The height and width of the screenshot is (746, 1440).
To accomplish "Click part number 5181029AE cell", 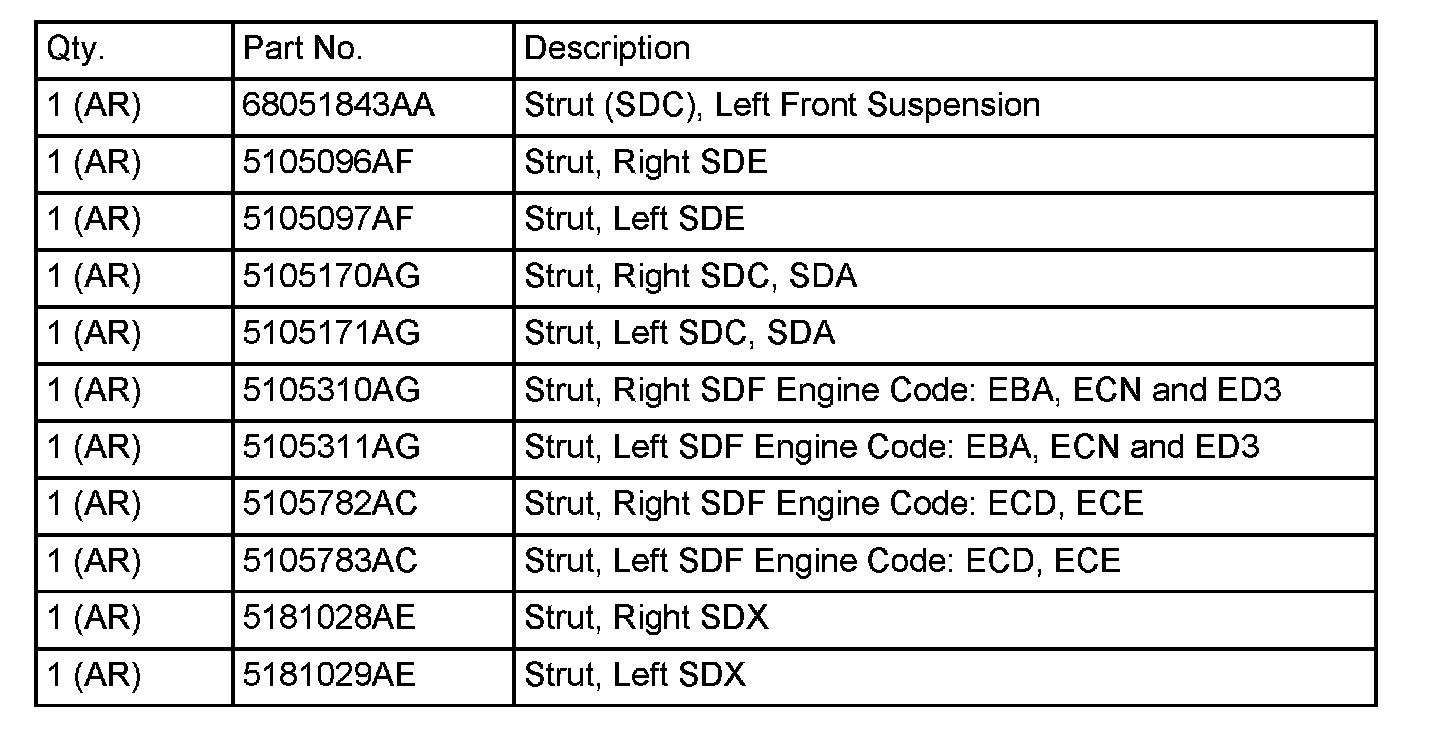I will (x=329, y=675).
